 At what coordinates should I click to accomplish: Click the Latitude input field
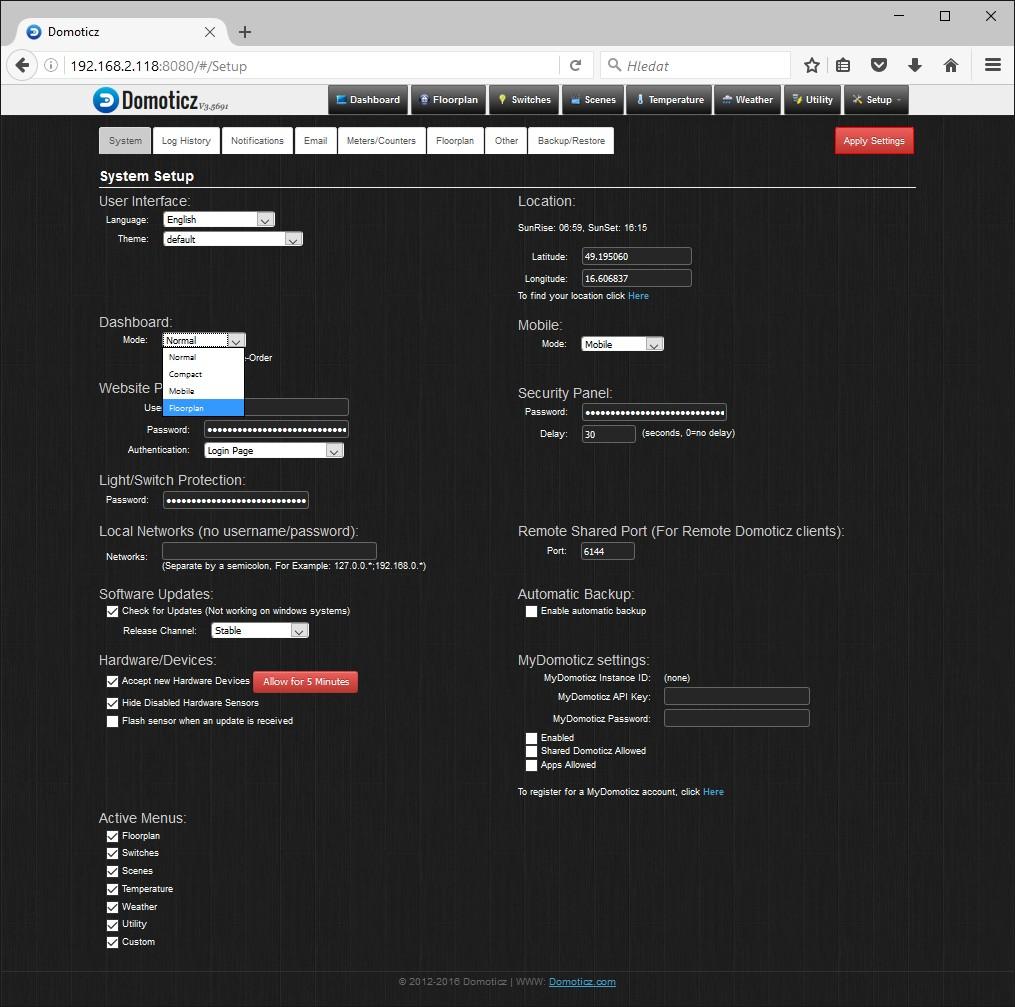point(636,256)
